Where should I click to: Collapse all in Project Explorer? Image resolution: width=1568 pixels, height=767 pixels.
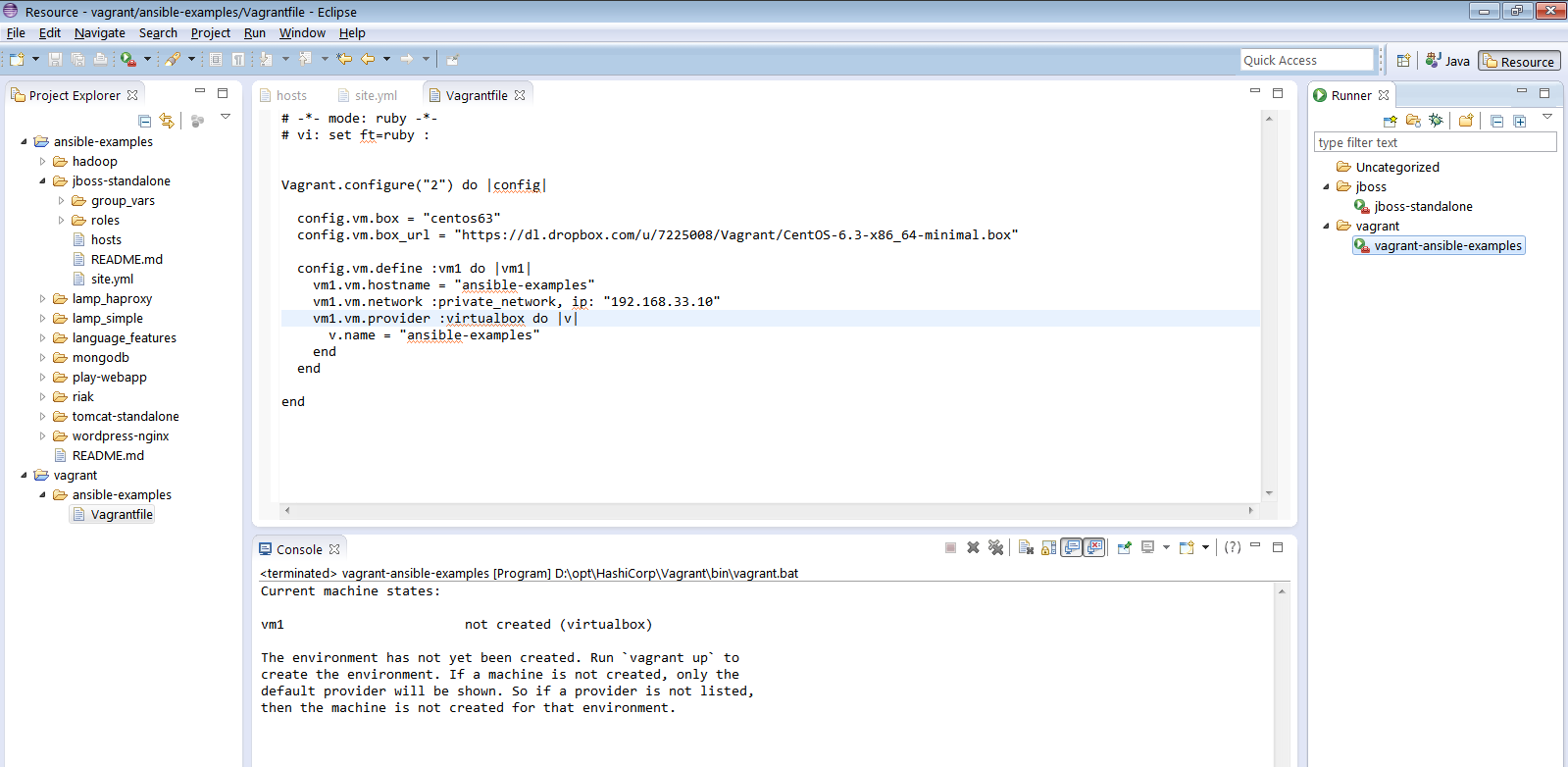point(145,121)
